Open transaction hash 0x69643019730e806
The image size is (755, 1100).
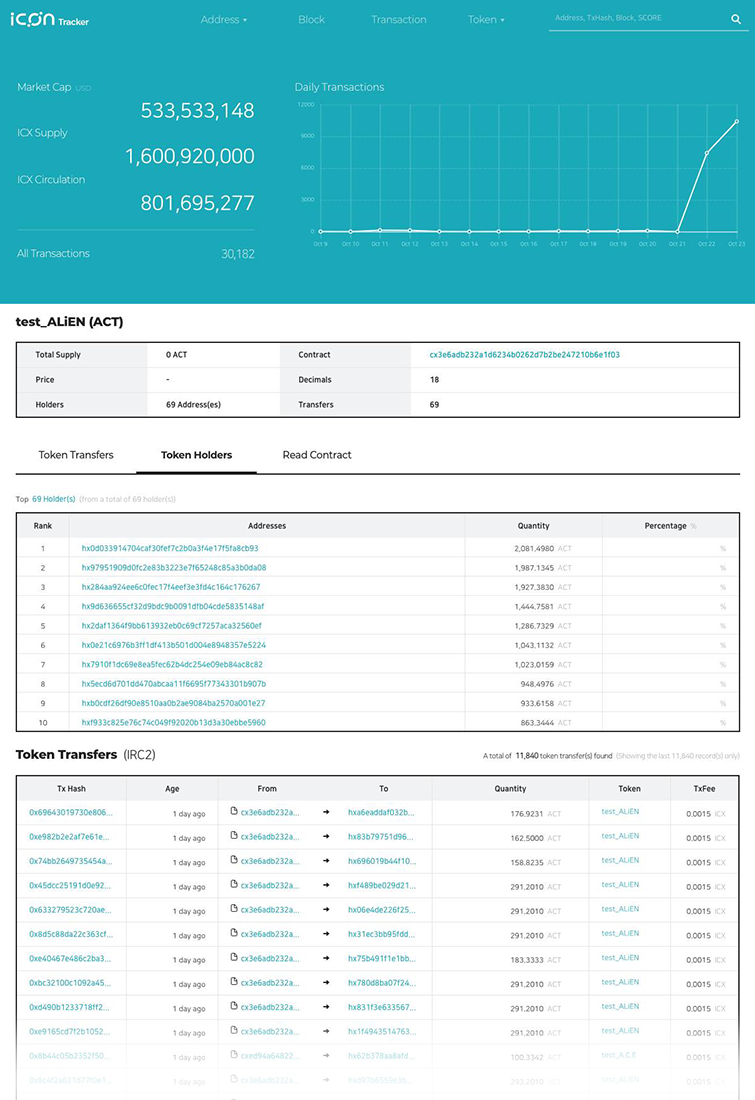70,812
